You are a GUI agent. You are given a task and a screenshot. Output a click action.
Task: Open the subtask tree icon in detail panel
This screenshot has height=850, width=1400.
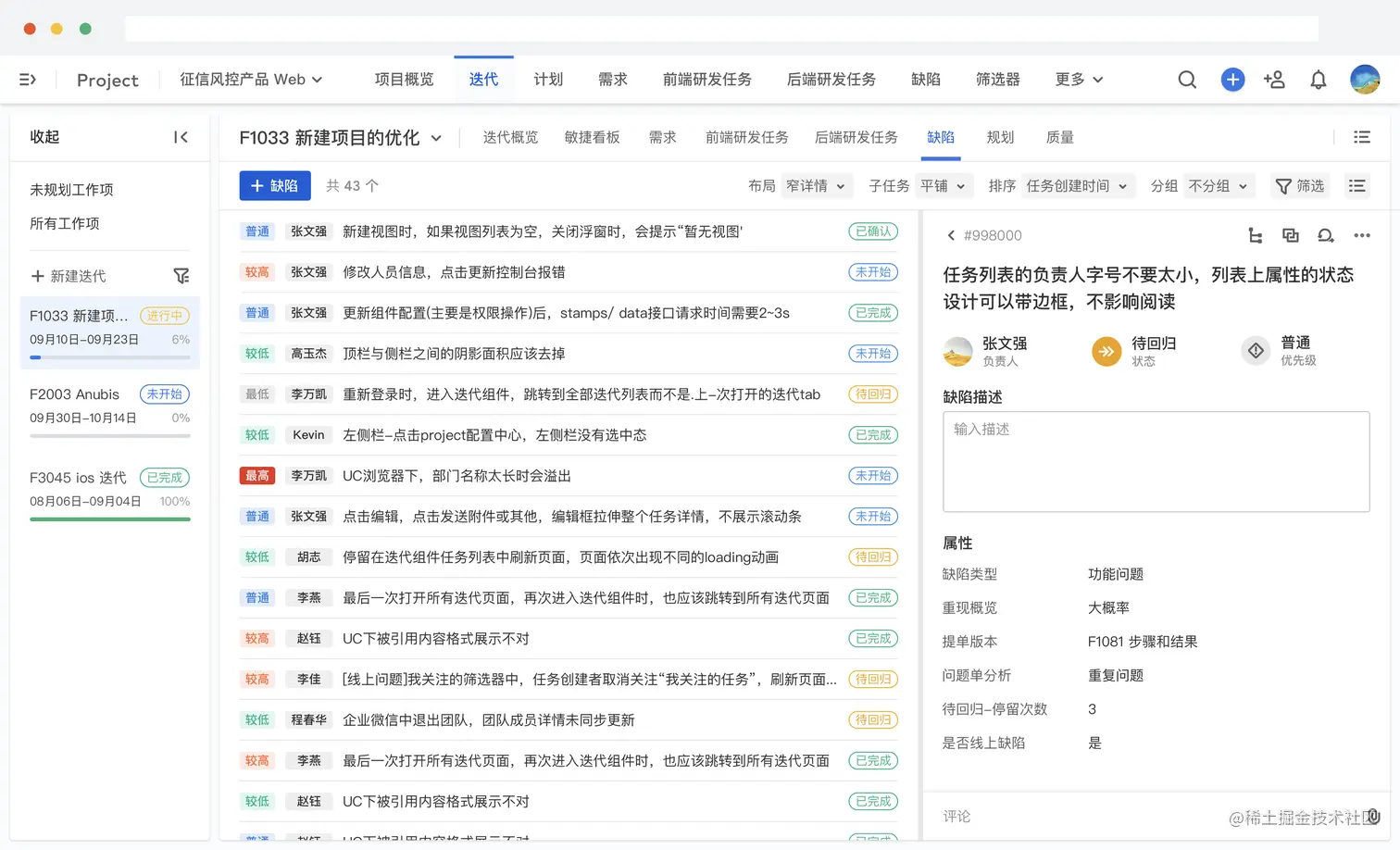tap(1256, 235)
